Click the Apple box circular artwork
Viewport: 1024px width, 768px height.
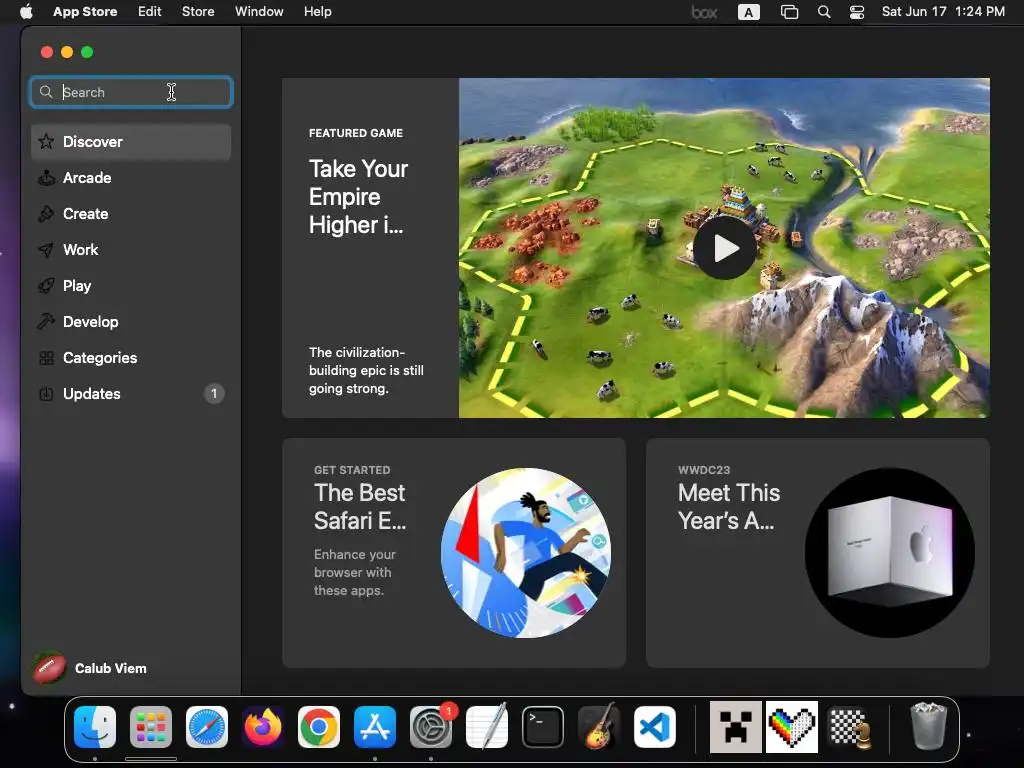pos(889,552)
